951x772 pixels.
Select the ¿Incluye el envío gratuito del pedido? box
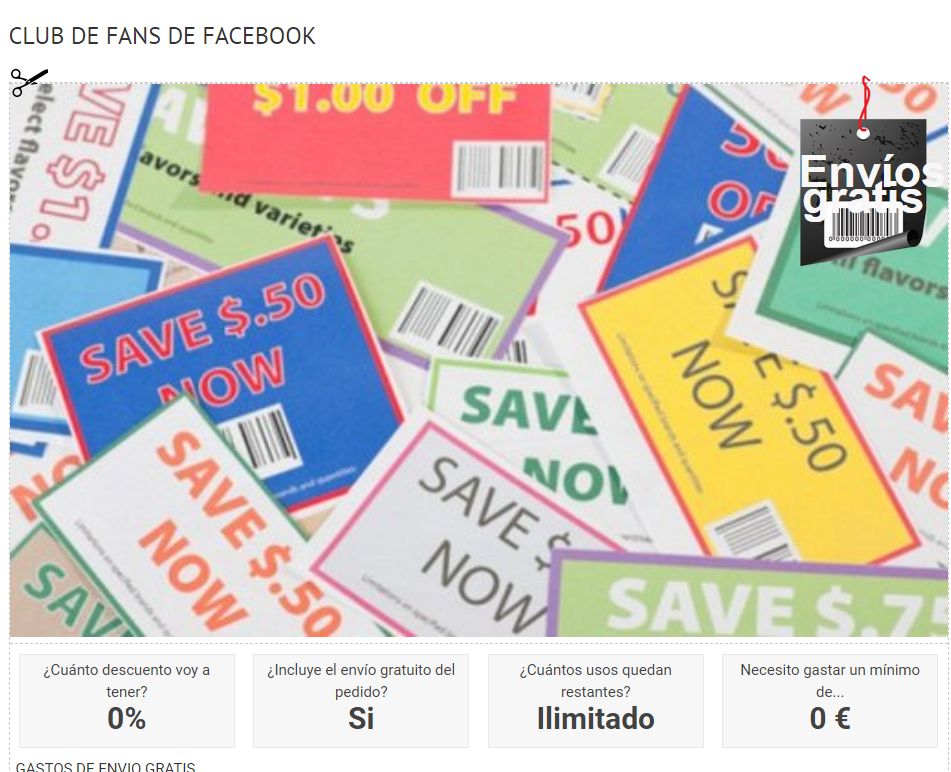click(x=361, y=700)
